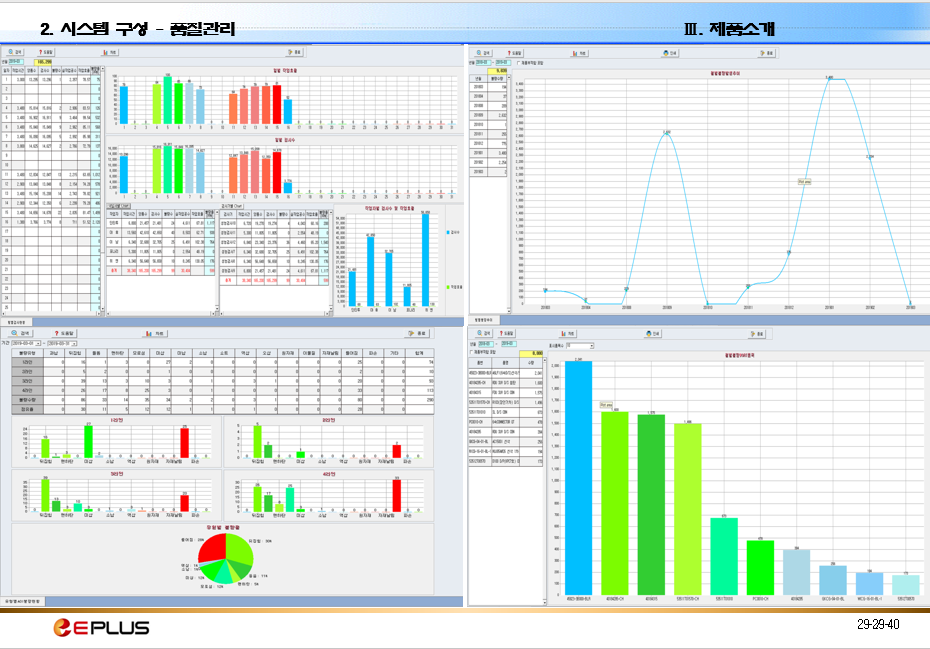Click the large red slice of the pie chart

coord(212,547)
